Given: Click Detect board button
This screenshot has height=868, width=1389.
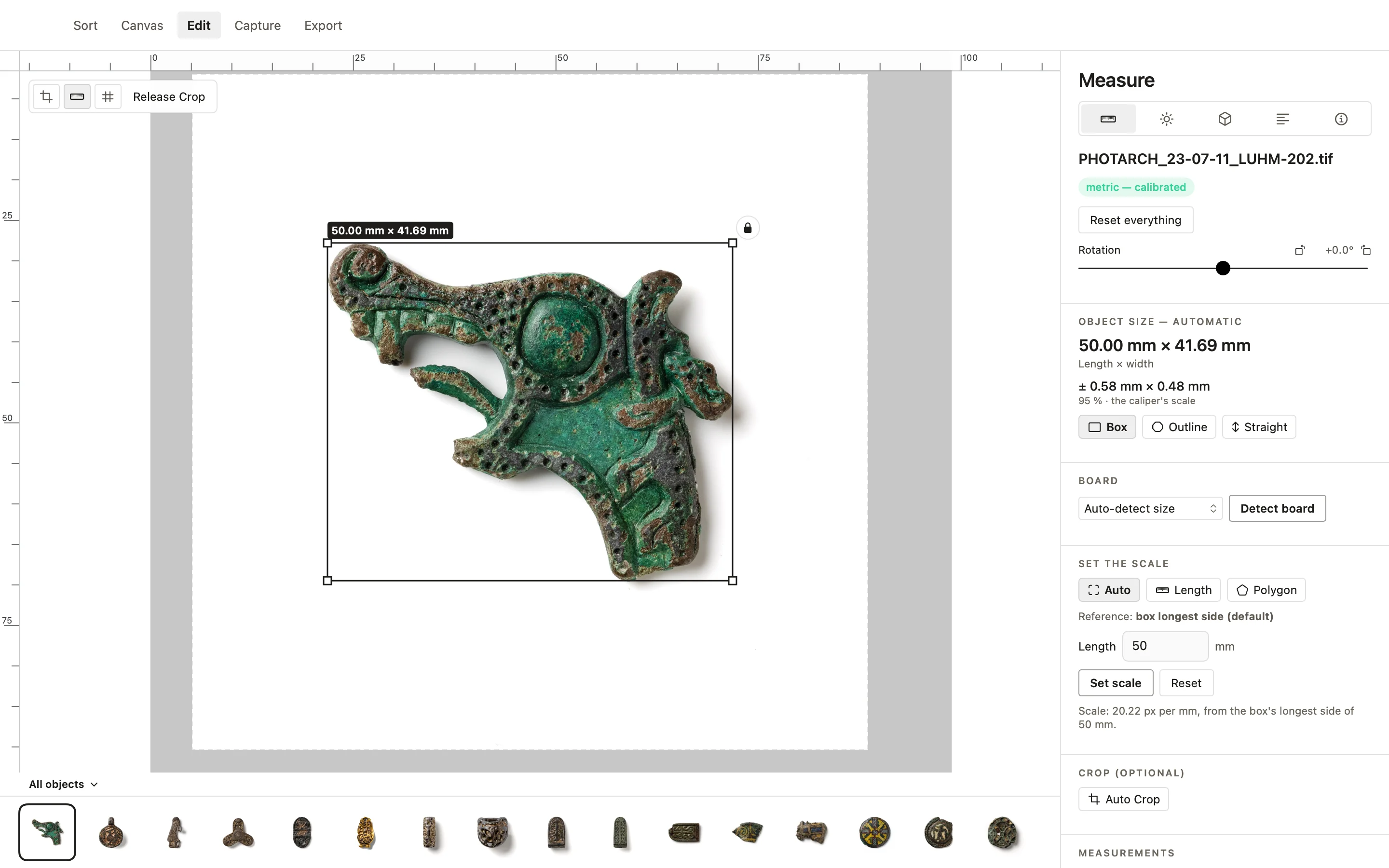Looking at the screenshot, I should click(x=1277, y=509).
